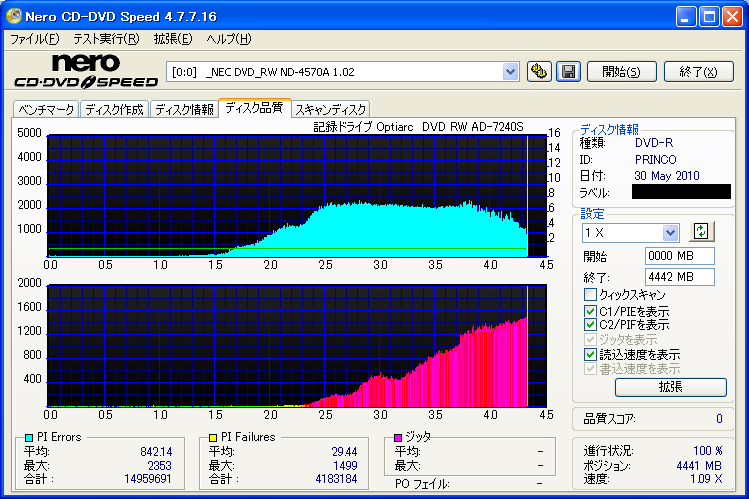Screen dimensions: 749x499
Task: Click PI Failures average 29.44
Action: click(344, 451)
